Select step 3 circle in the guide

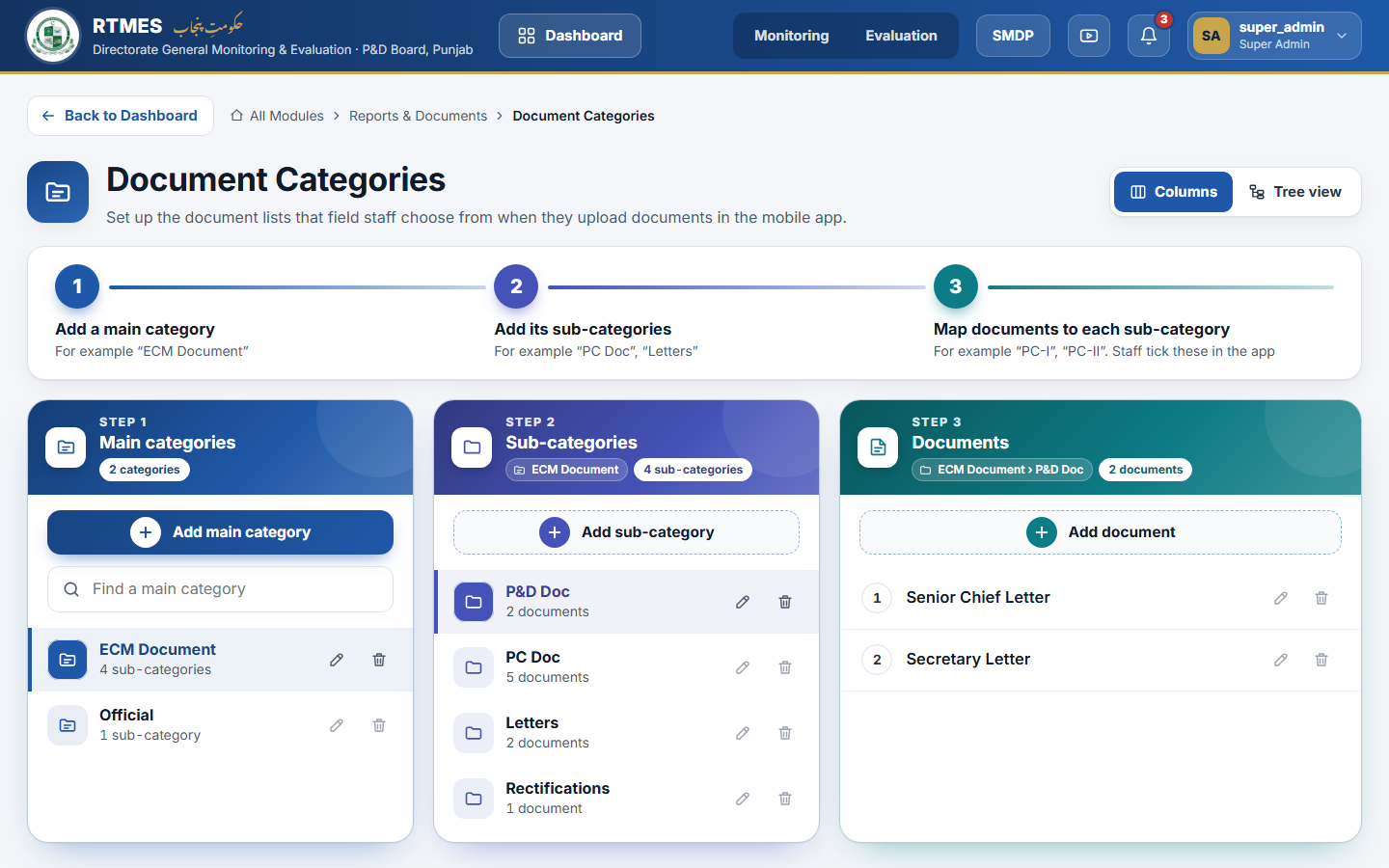955,286
